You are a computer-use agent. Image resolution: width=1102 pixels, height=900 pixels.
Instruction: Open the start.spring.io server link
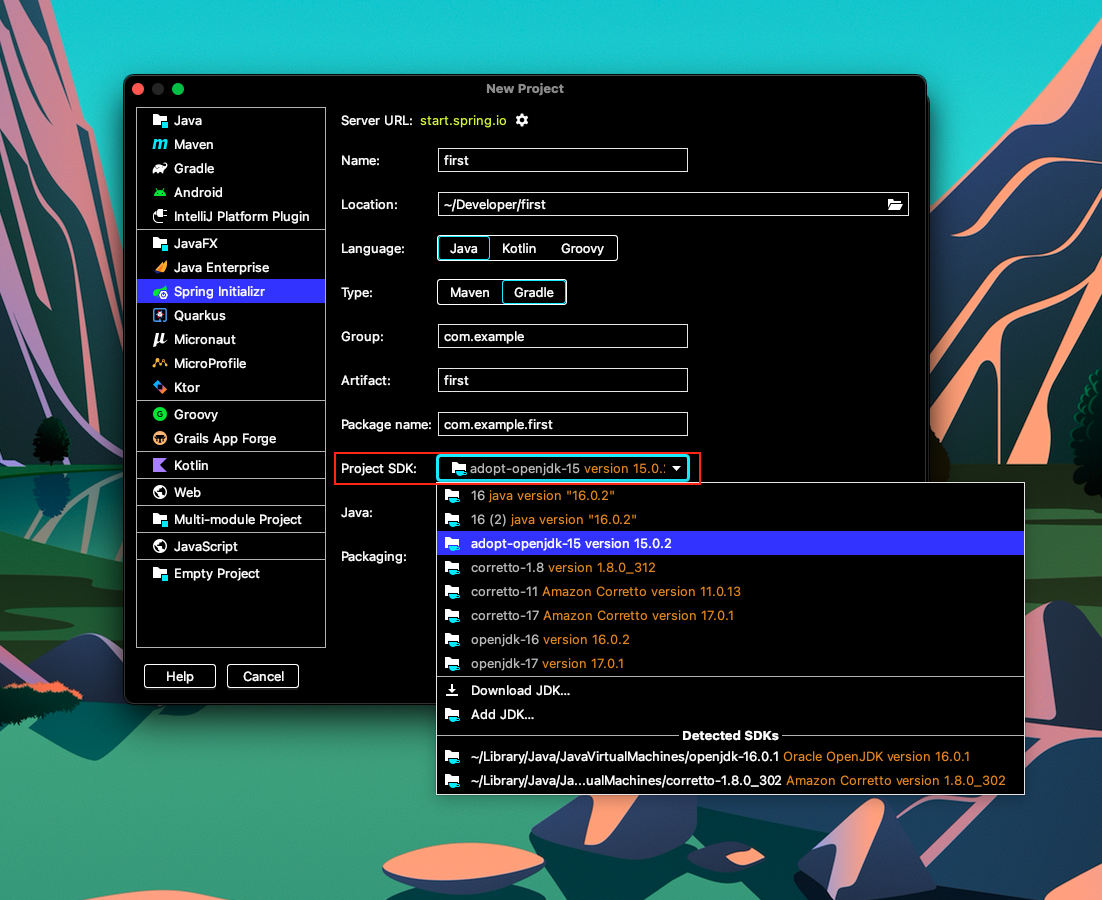tap(463, 120)
